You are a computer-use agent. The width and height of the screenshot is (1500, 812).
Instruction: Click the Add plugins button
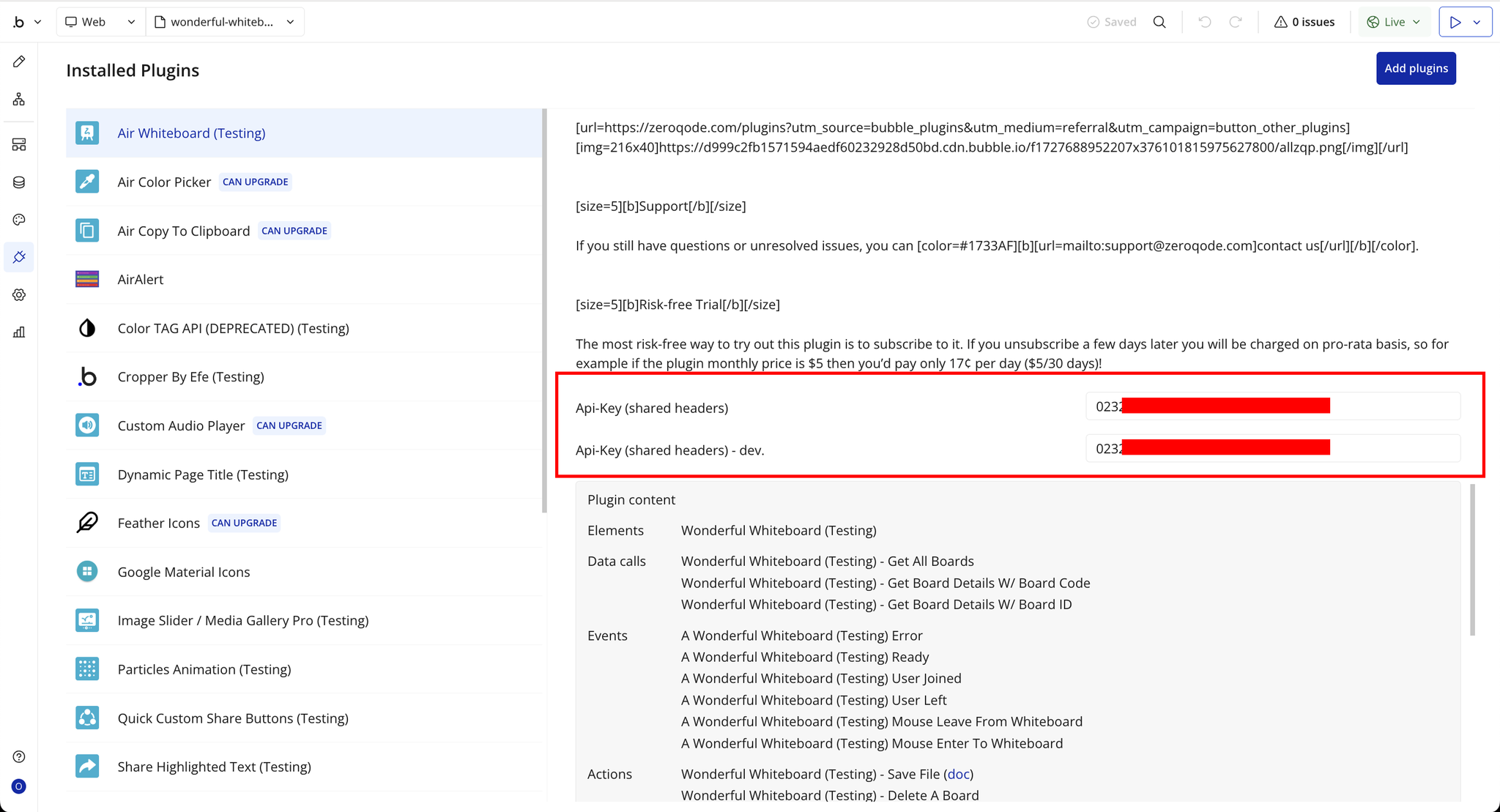click(1415, 68)
